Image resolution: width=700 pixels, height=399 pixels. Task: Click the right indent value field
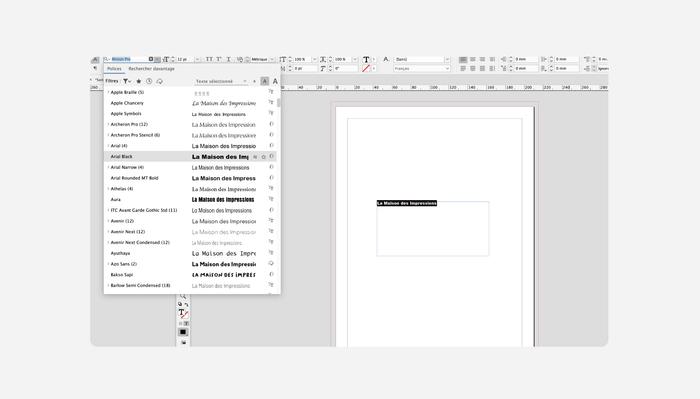click(566, 59)
